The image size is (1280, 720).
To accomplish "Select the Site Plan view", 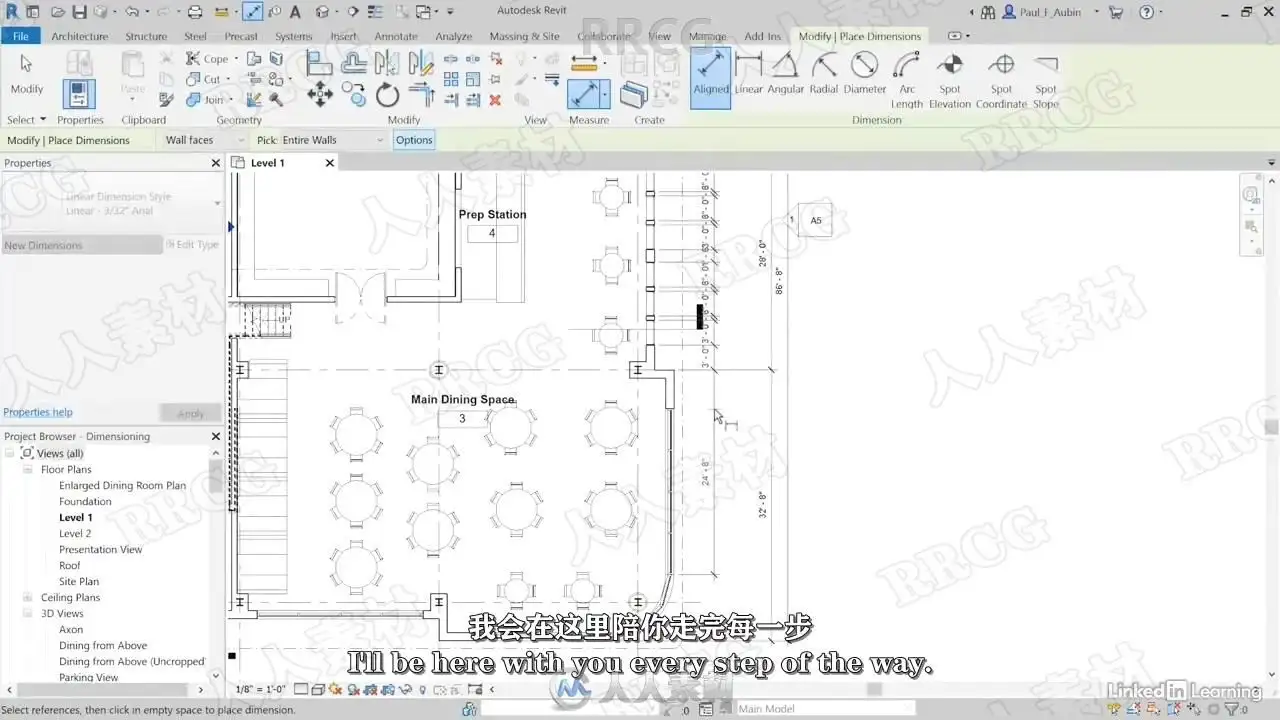I will pyautogui.click(x=79, y=581).
